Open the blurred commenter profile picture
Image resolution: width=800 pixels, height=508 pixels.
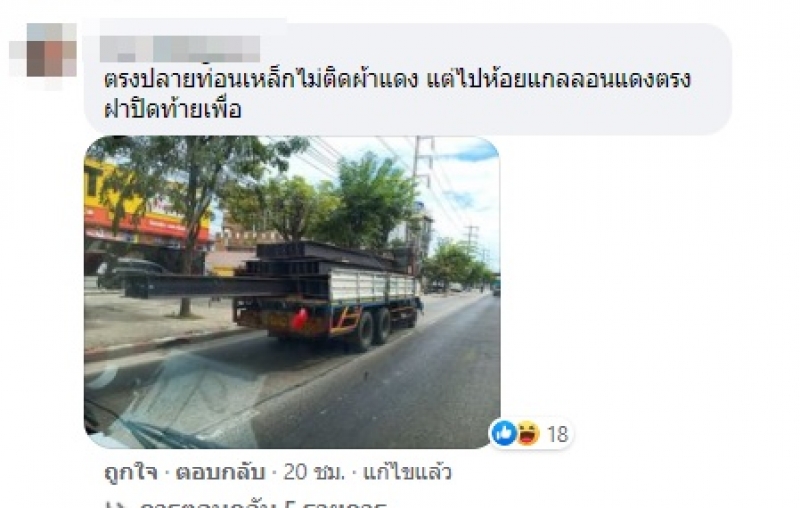[x=43, y=50]
